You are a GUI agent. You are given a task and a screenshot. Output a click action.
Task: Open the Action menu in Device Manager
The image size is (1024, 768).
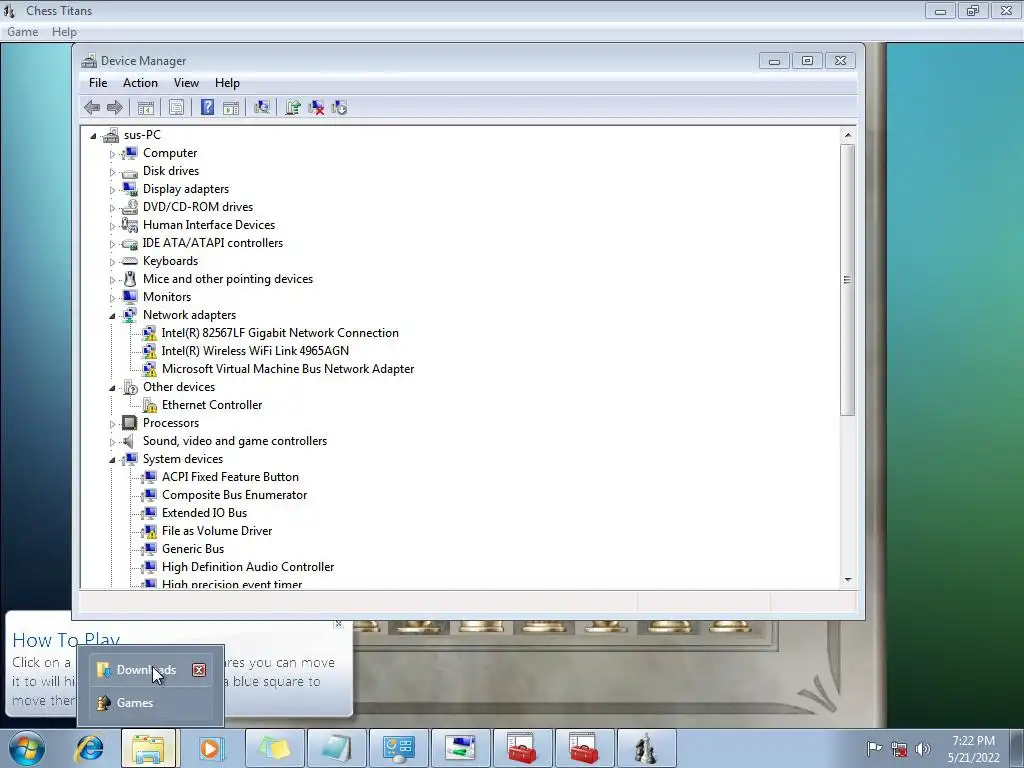(140, 83)
